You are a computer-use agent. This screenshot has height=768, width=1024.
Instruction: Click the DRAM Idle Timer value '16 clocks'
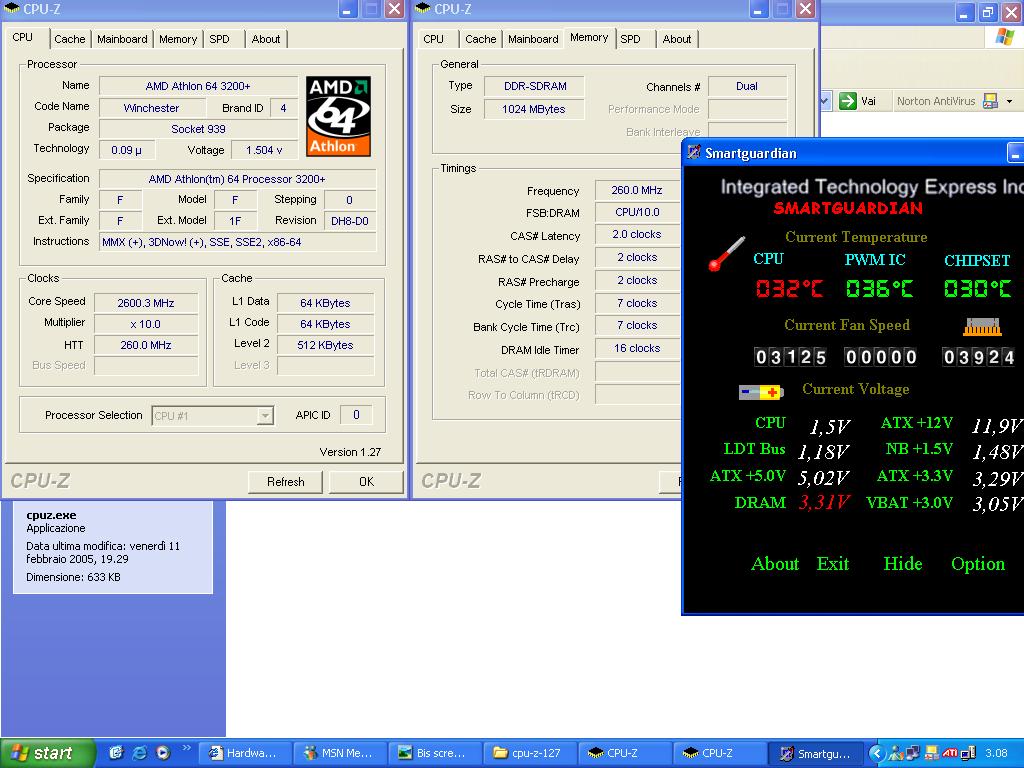[637, 348]
